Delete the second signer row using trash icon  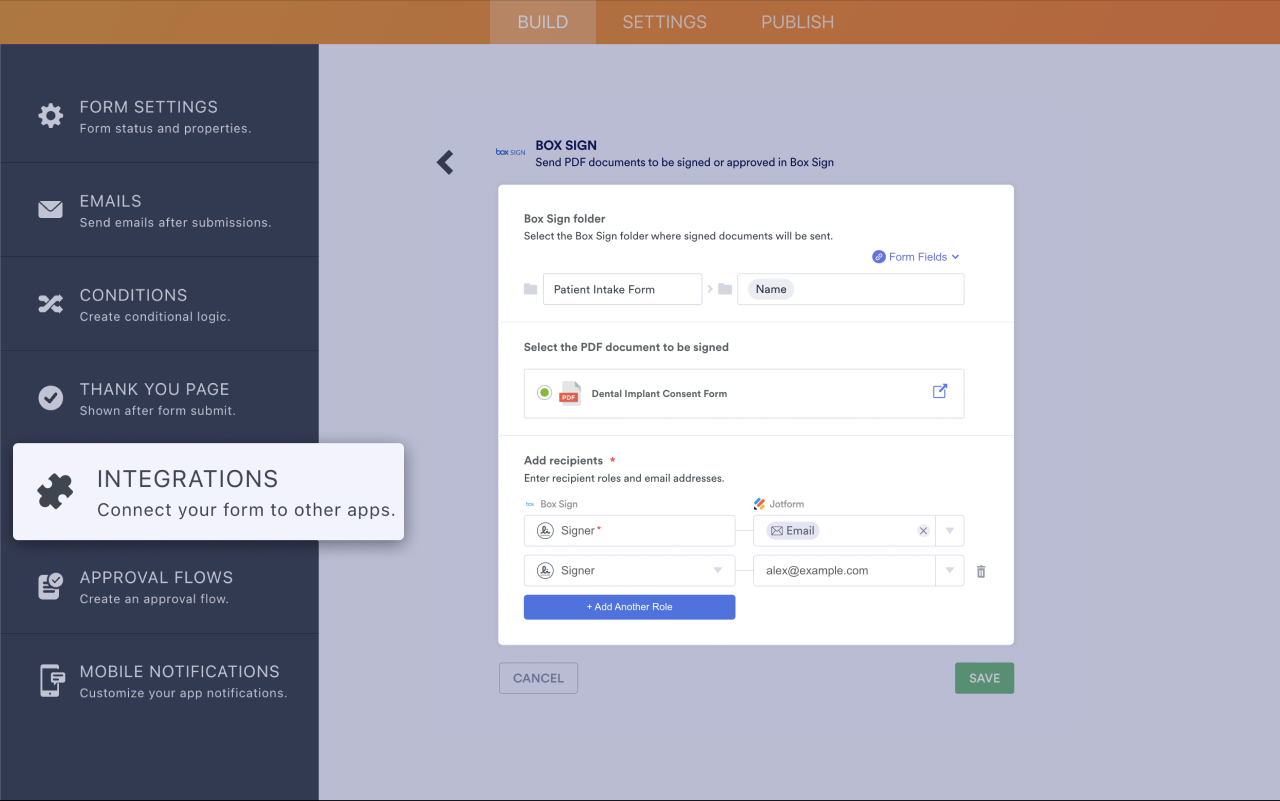pos(980,570)
